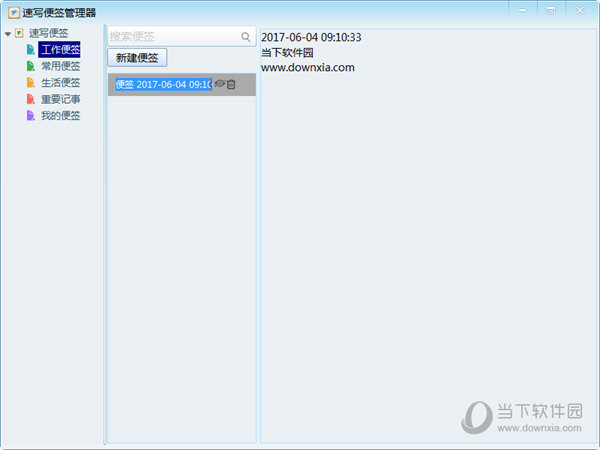
Task: Click the 速写便签 root node icon
Action: (x=19, y=33)
